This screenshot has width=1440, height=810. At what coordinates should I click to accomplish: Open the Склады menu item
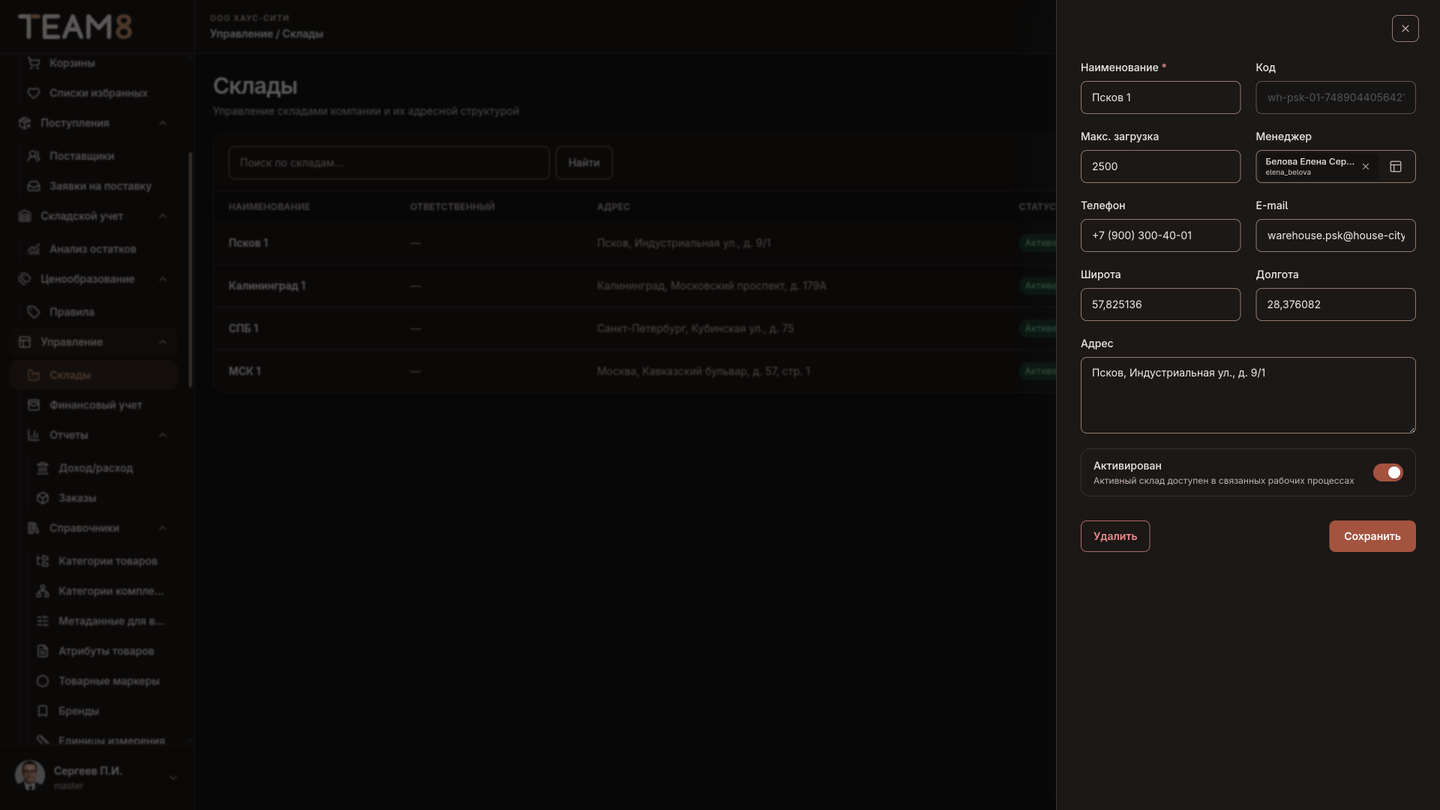94,375
